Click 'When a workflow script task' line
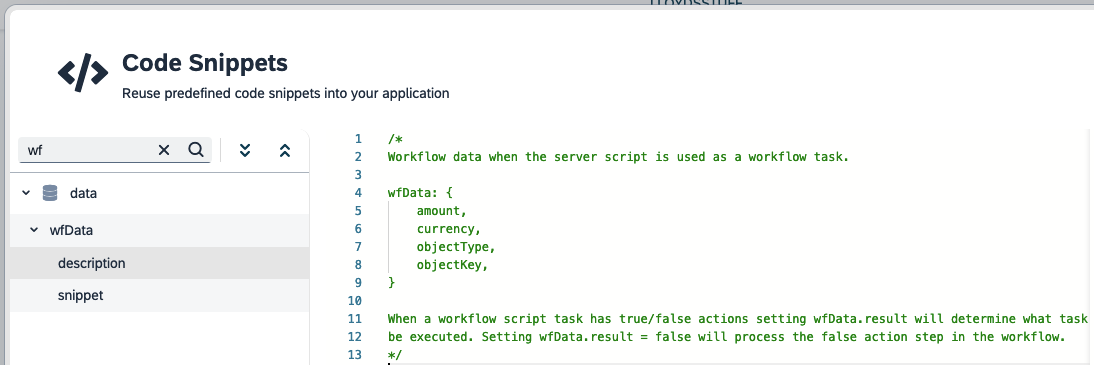This screenshot has height=365, width=1094. pyautogui.click(x=737, y=319)
